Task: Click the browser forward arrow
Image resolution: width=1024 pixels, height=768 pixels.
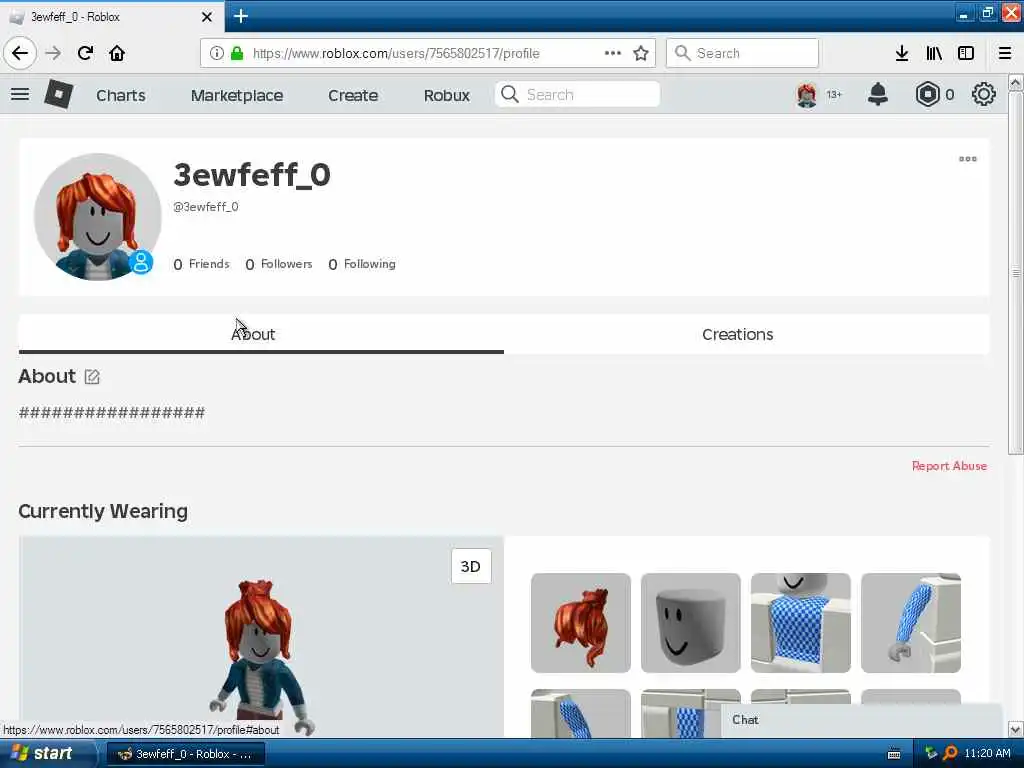Action: [54, 53]
